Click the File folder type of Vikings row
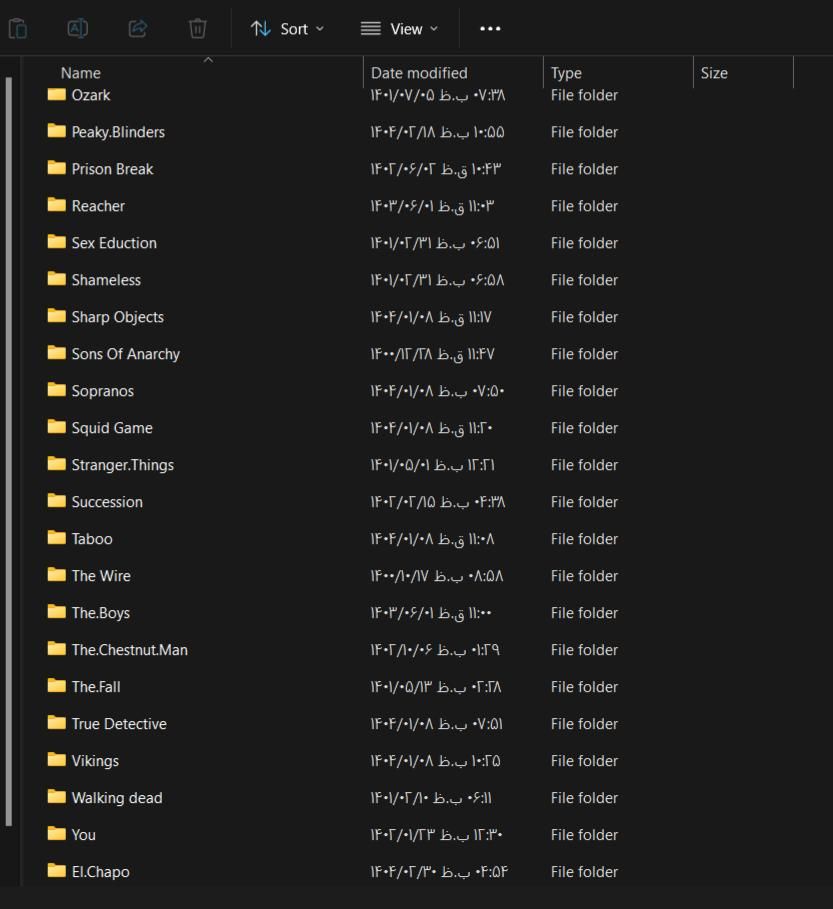Viewport: 833px width, 909px height. 584,761
